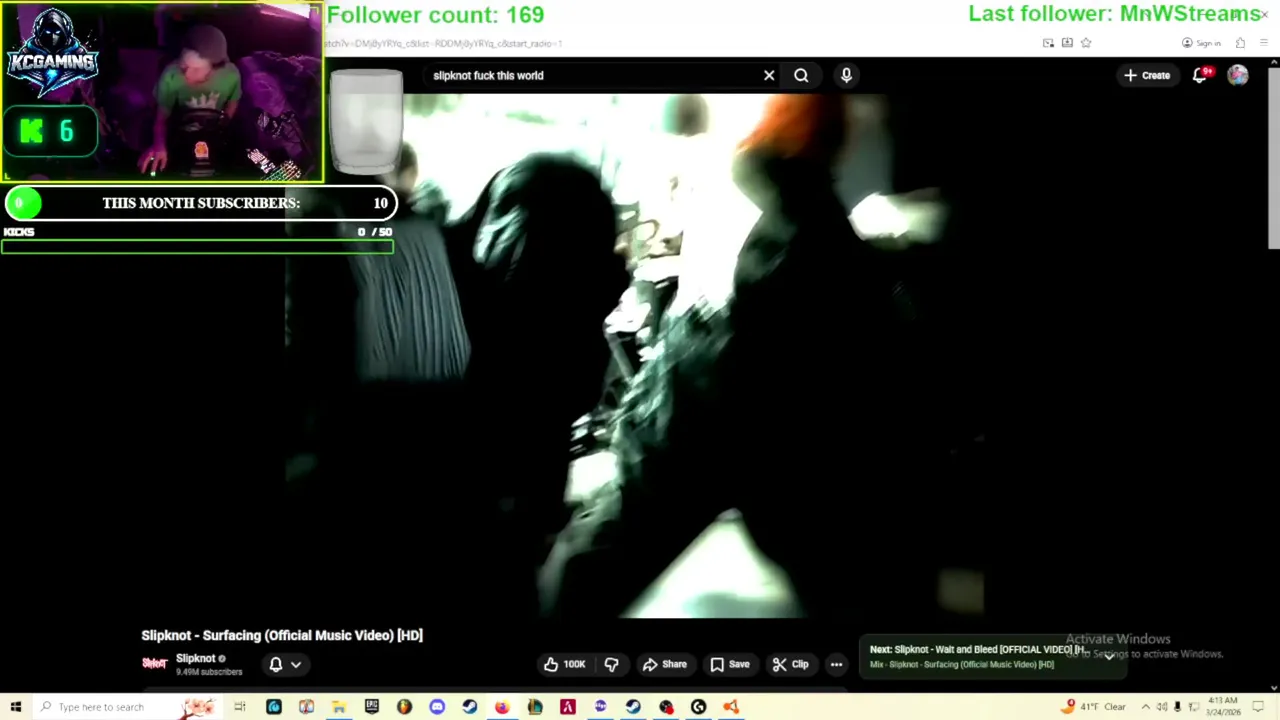Expand subscription options chevron beside bell

pos(296,664)
